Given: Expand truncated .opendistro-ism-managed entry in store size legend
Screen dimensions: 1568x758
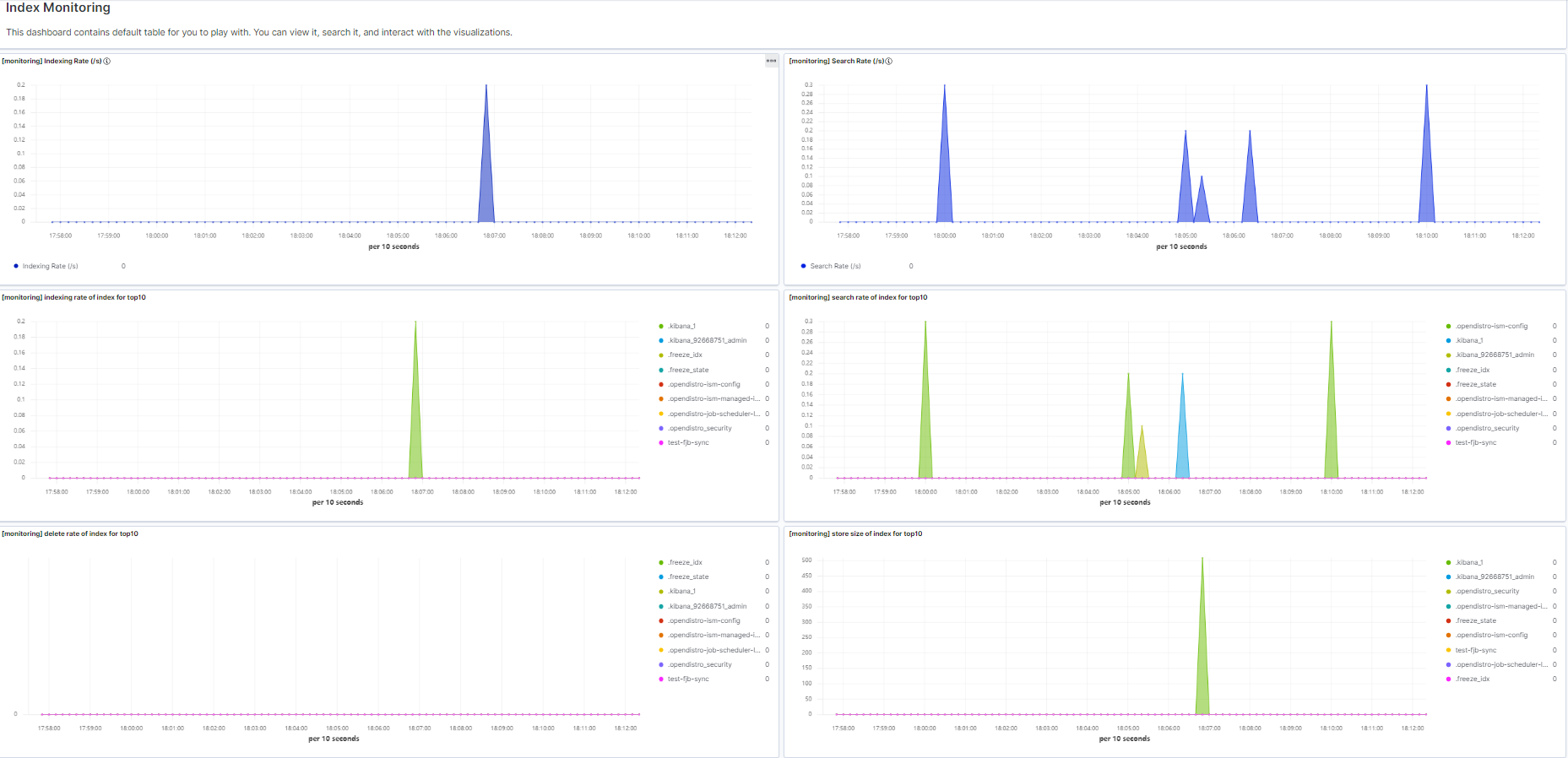Looking at the screenshot, I should coord(1500,606).
